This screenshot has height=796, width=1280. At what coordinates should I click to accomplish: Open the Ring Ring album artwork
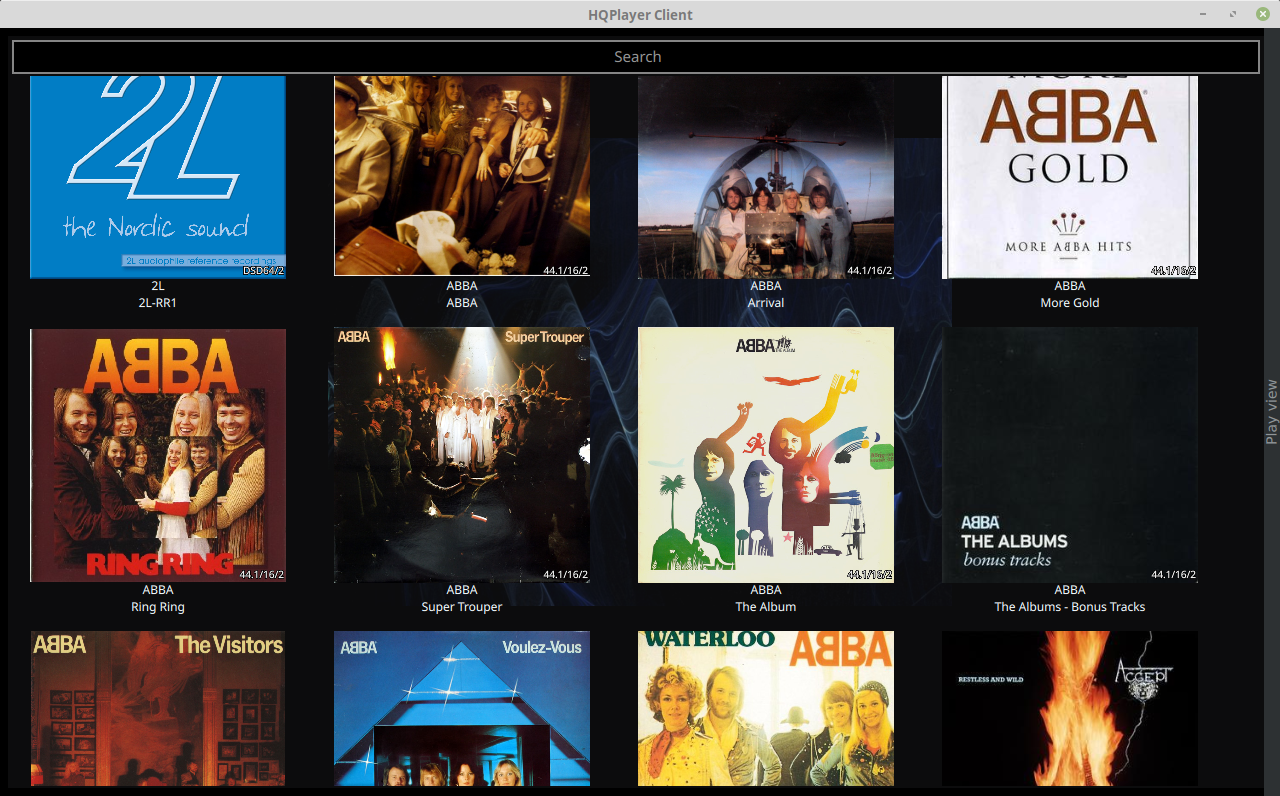point(158,455)
